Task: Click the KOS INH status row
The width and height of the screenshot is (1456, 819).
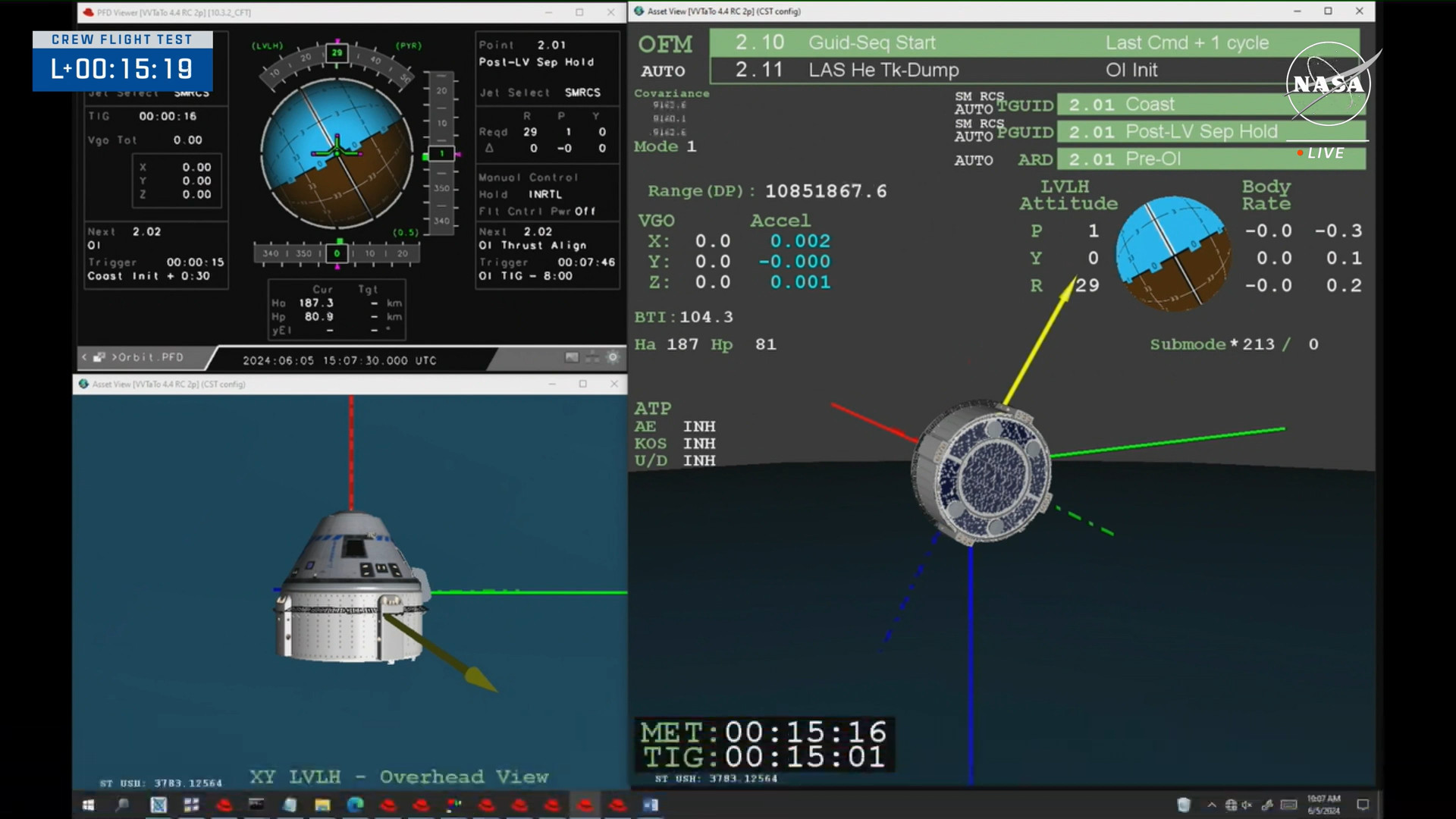Action: (675, 444)
